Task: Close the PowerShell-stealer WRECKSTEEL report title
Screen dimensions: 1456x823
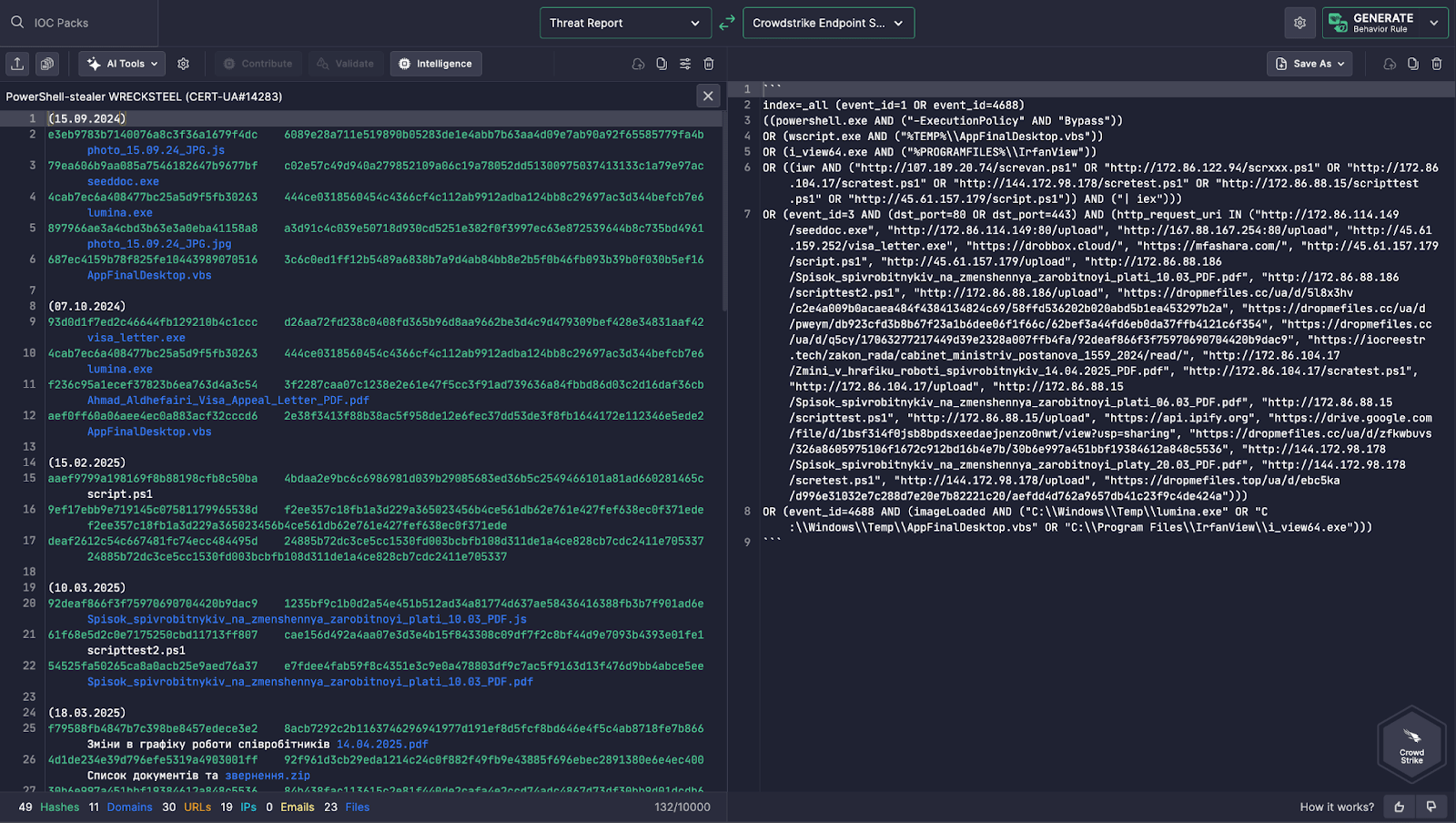Action: 708,96
